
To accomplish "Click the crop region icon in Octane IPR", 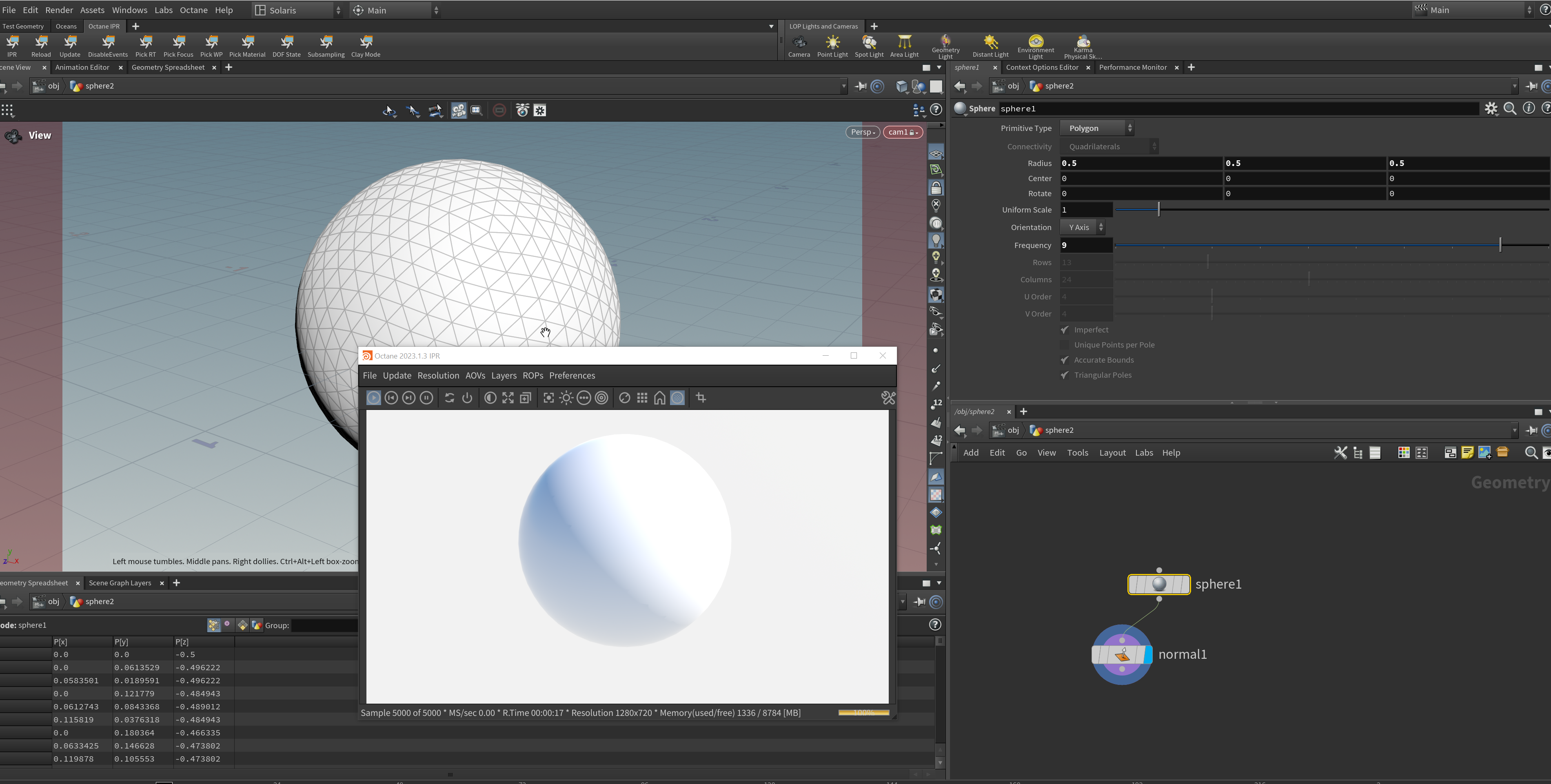I will 700,398.
